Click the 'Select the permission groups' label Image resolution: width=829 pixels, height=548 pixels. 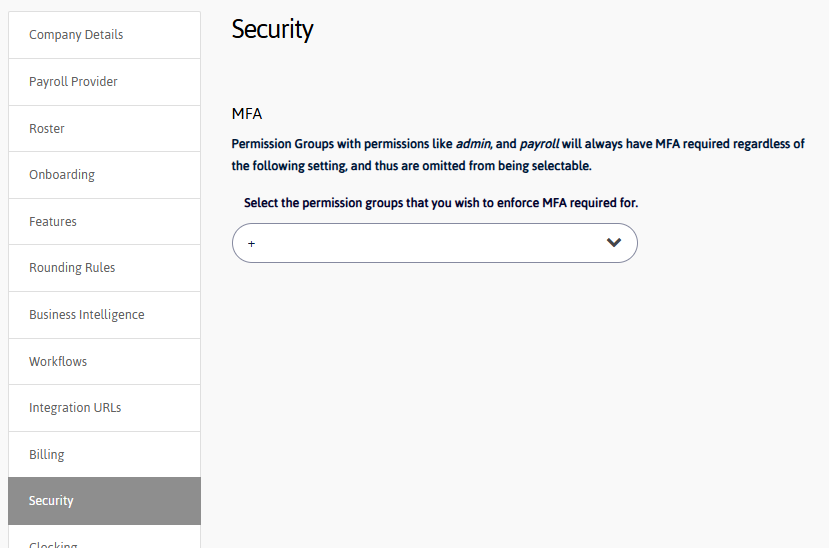point(441,203)
